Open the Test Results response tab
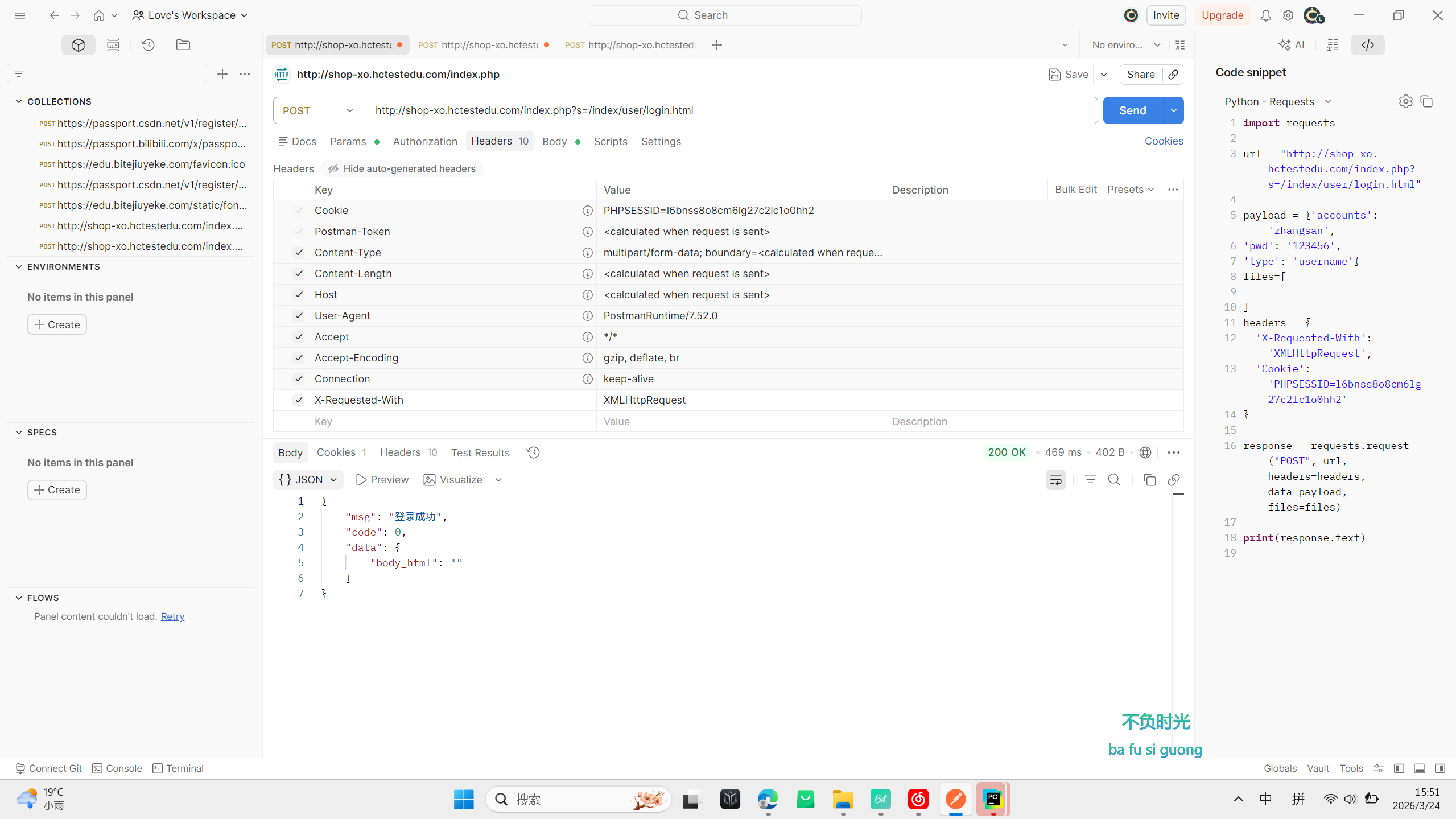The width and height of the screenshot is (1456, 819). tap(480, 452)
